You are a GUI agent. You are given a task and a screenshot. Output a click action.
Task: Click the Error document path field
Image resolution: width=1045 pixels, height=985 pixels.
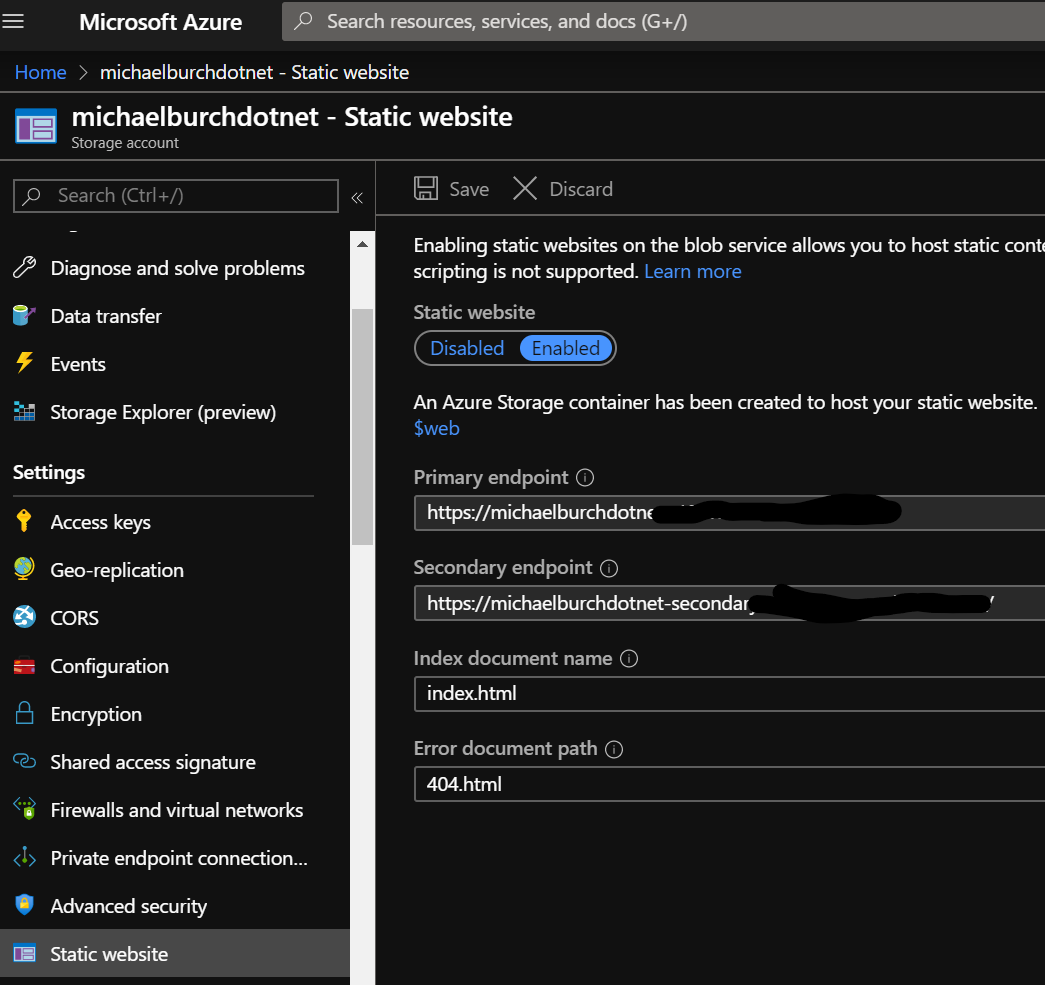point(729,784)
